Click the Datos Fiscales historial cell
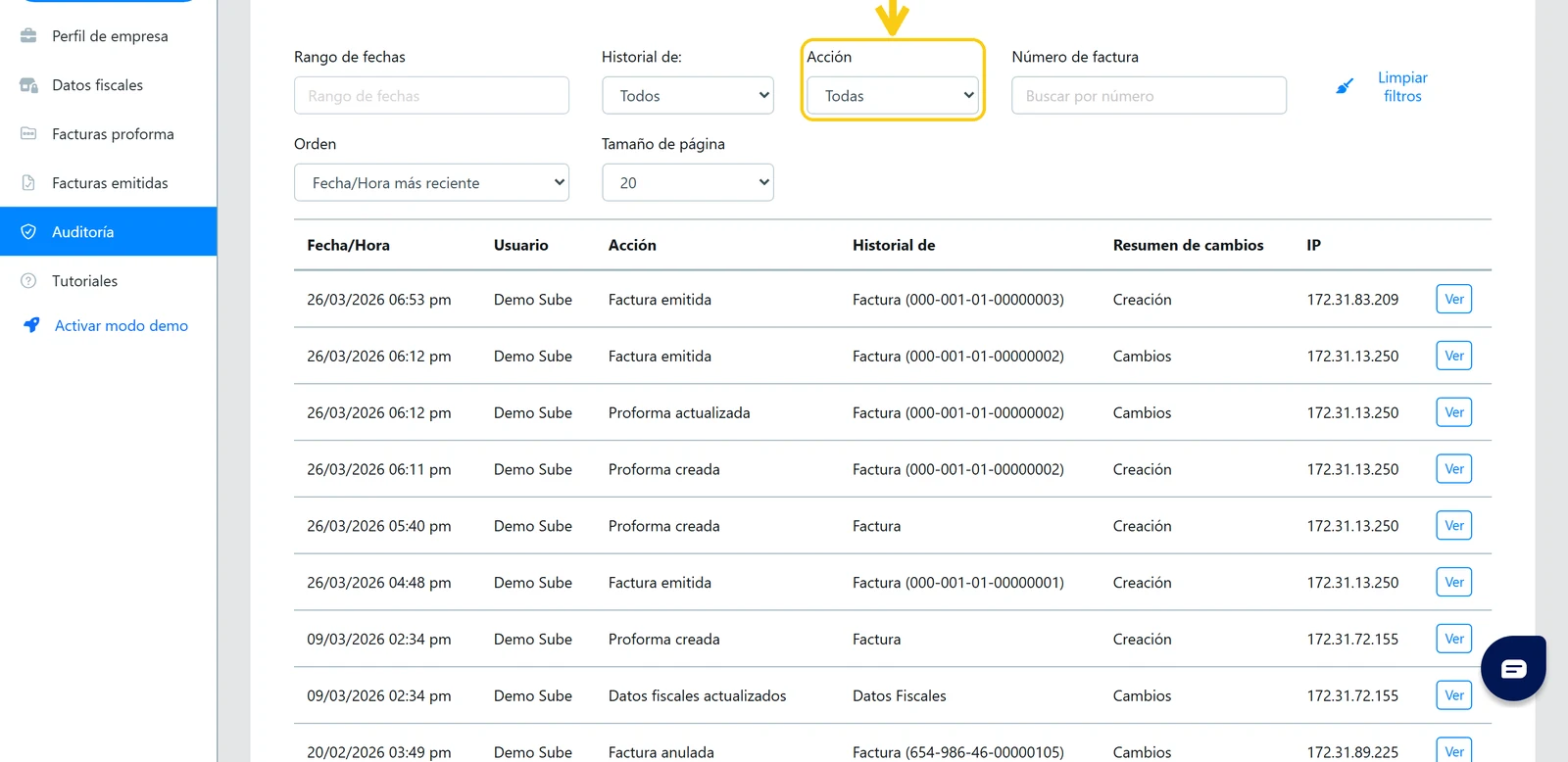The image size is (1568, 762). pos(899,696)
